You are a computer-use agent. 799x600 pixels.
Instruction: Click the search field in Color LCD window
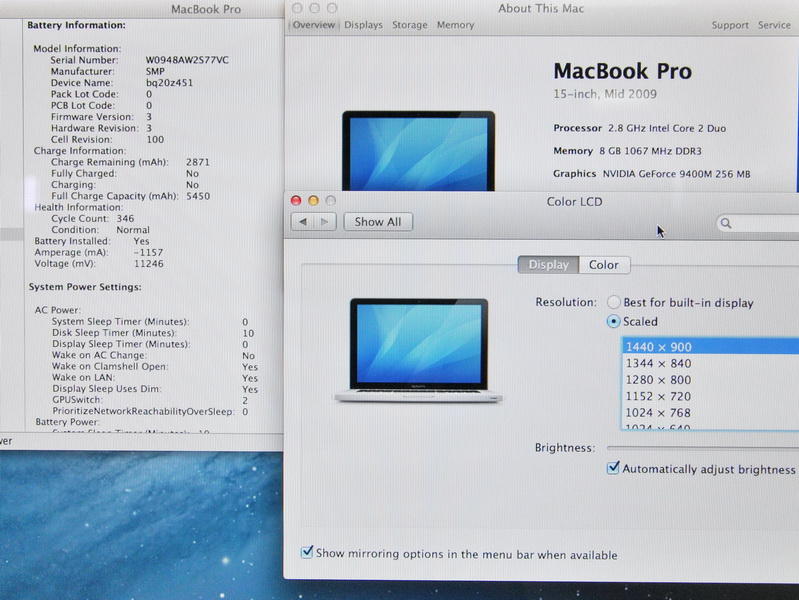click(x=758, y=223)
